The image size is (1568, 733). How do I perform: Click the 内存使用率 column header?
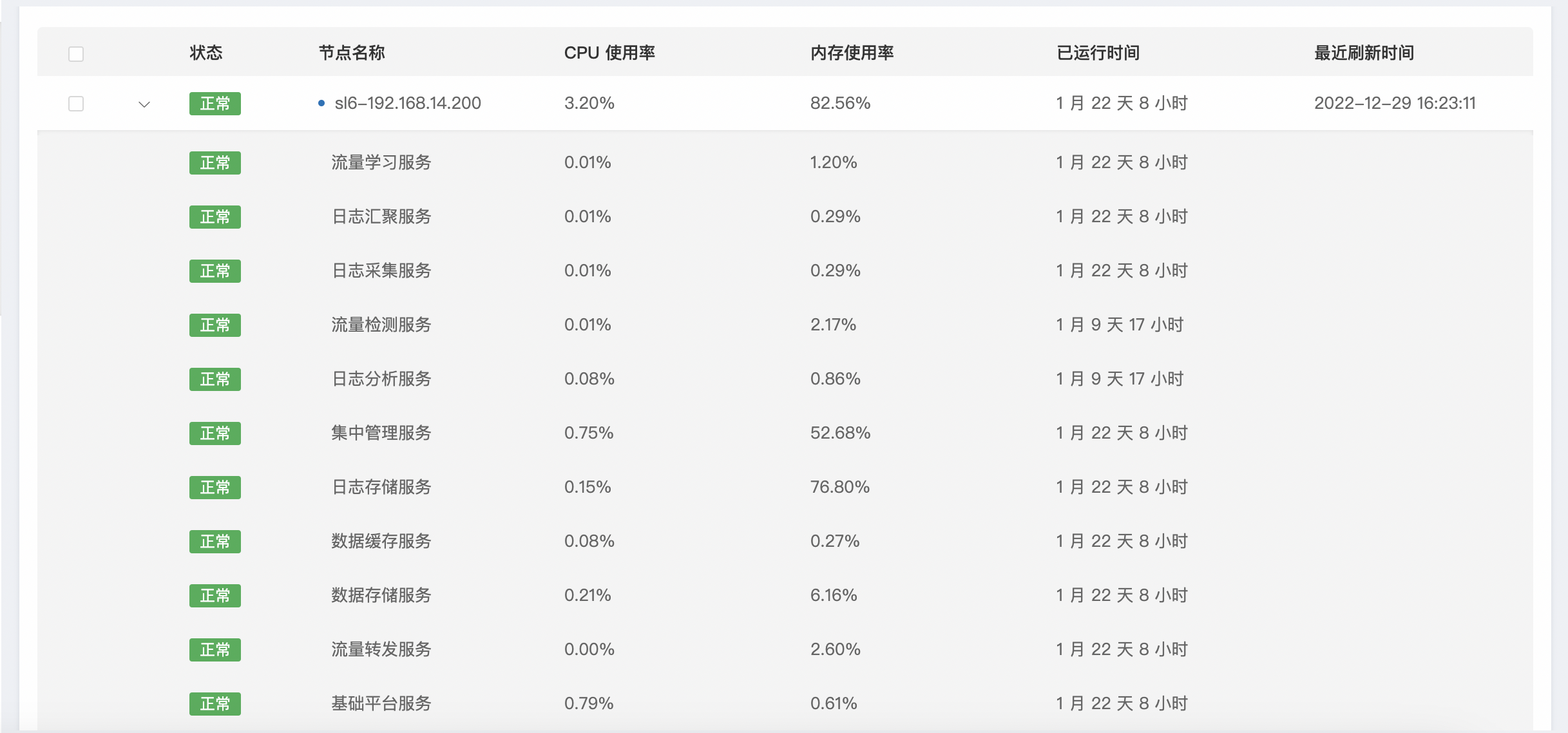(851, 53)
